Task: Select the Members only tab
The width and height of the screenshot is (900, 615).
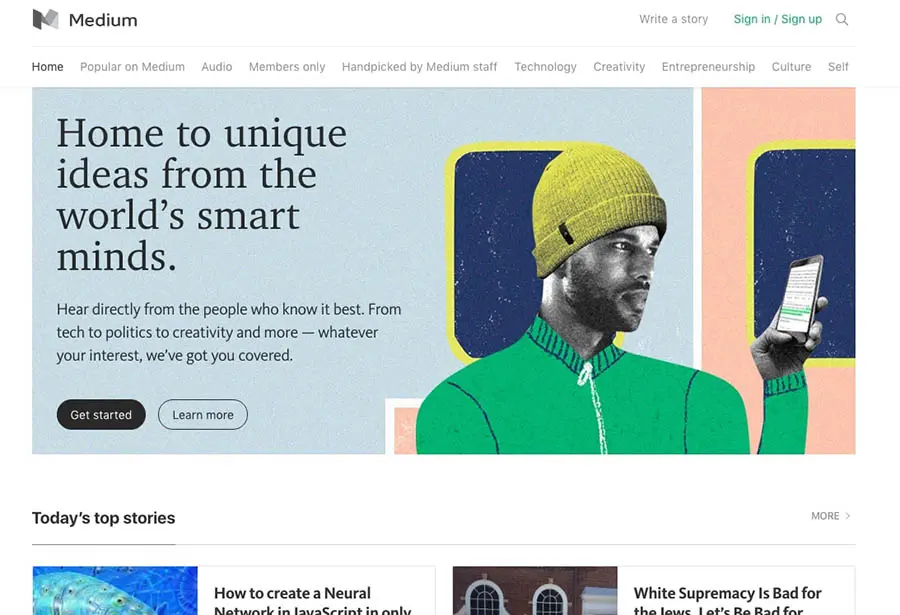Action: click(287, 67)
